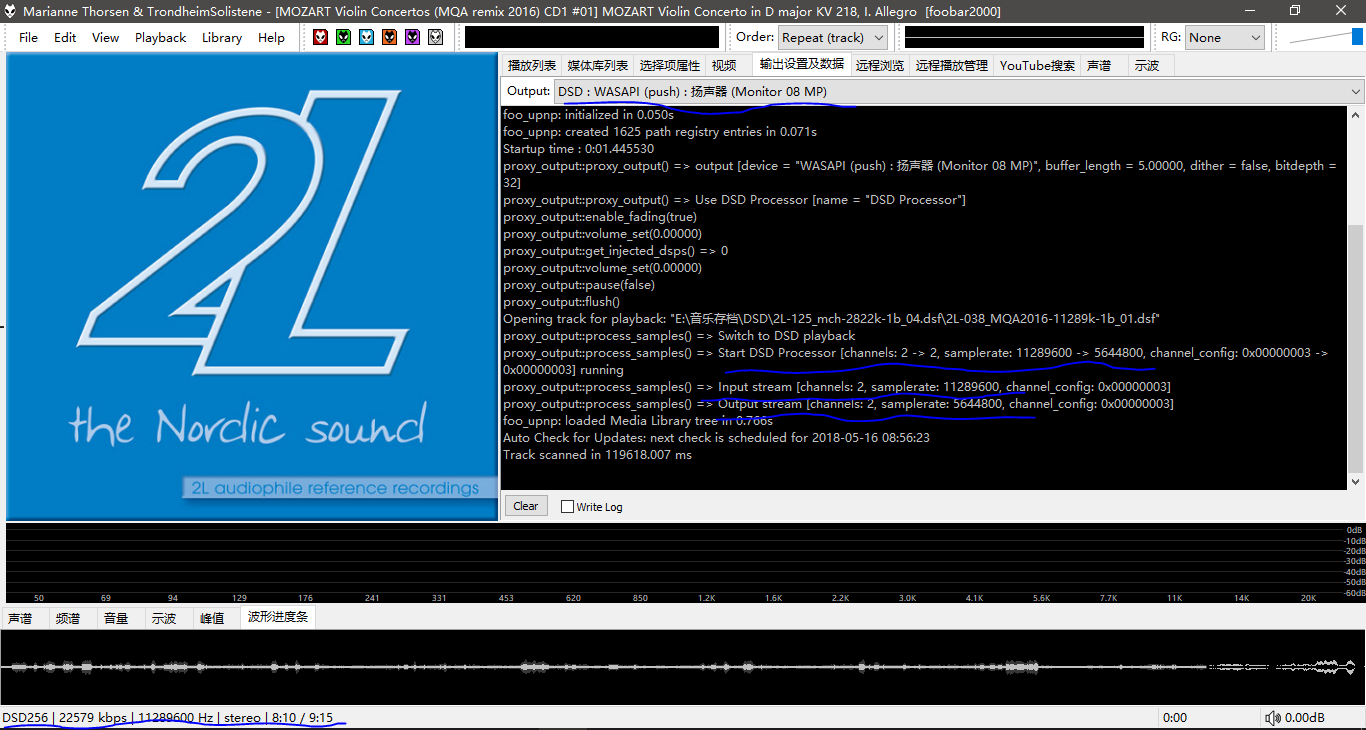Click the red foobar alien toolbar icon
This screenshot has width=1366, height=730.
click(320, 37)
